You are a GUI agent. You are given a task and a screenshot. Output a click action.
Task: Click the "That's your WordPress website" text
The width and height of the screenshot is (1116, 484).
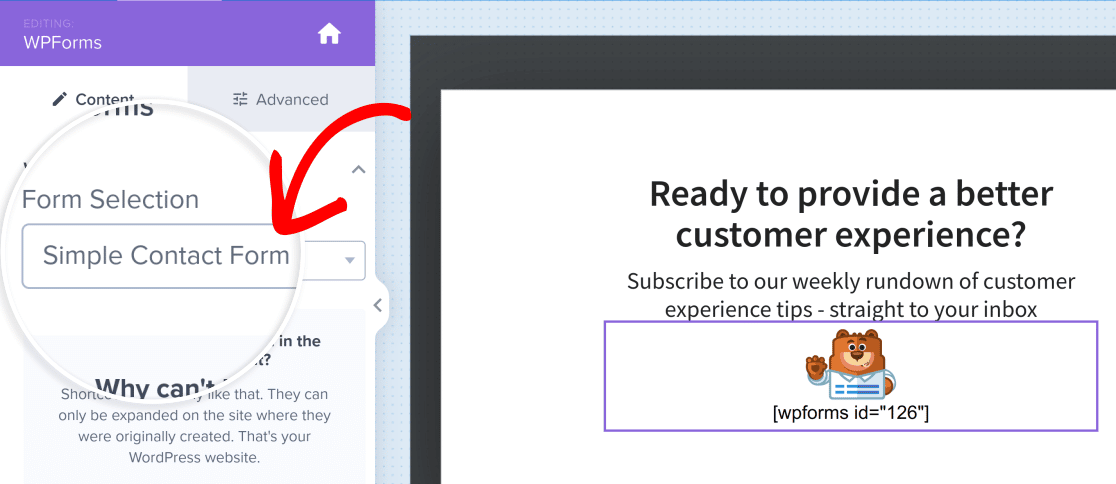tap(195, 446)
